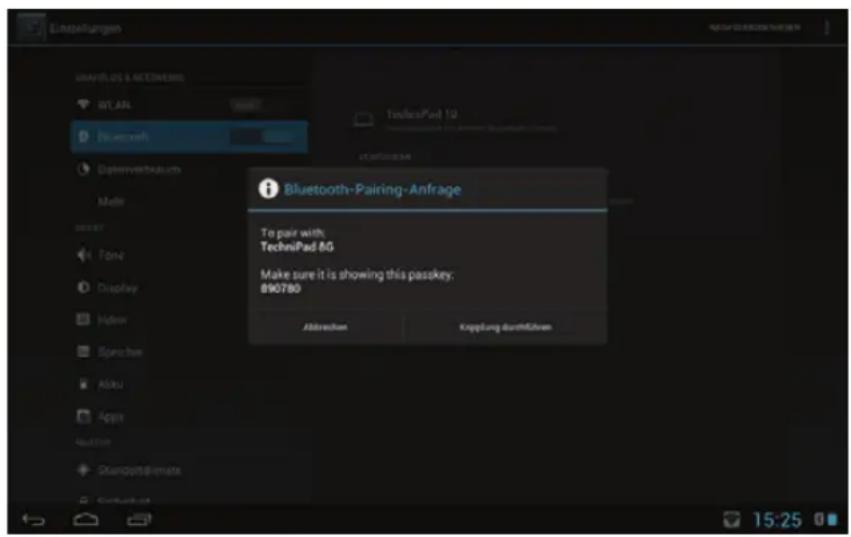Tap the Home navigation button

(86, 520)
